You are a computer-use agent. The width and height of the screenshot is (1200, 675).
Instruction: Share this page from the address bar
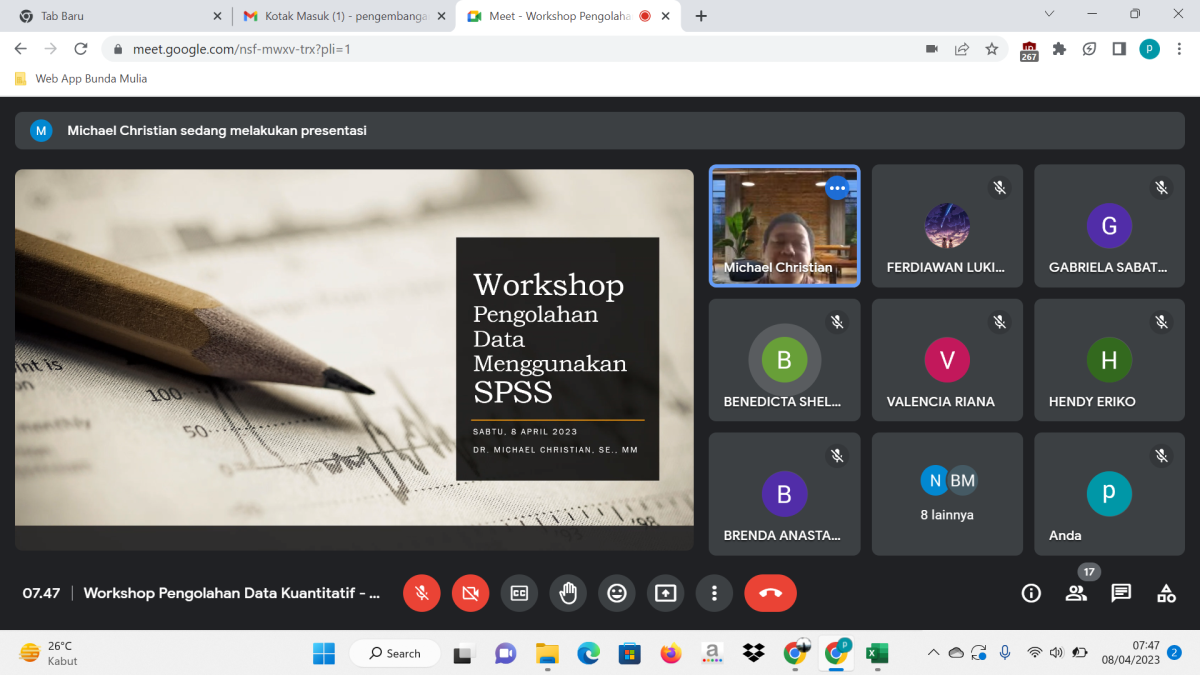[962, 49]
